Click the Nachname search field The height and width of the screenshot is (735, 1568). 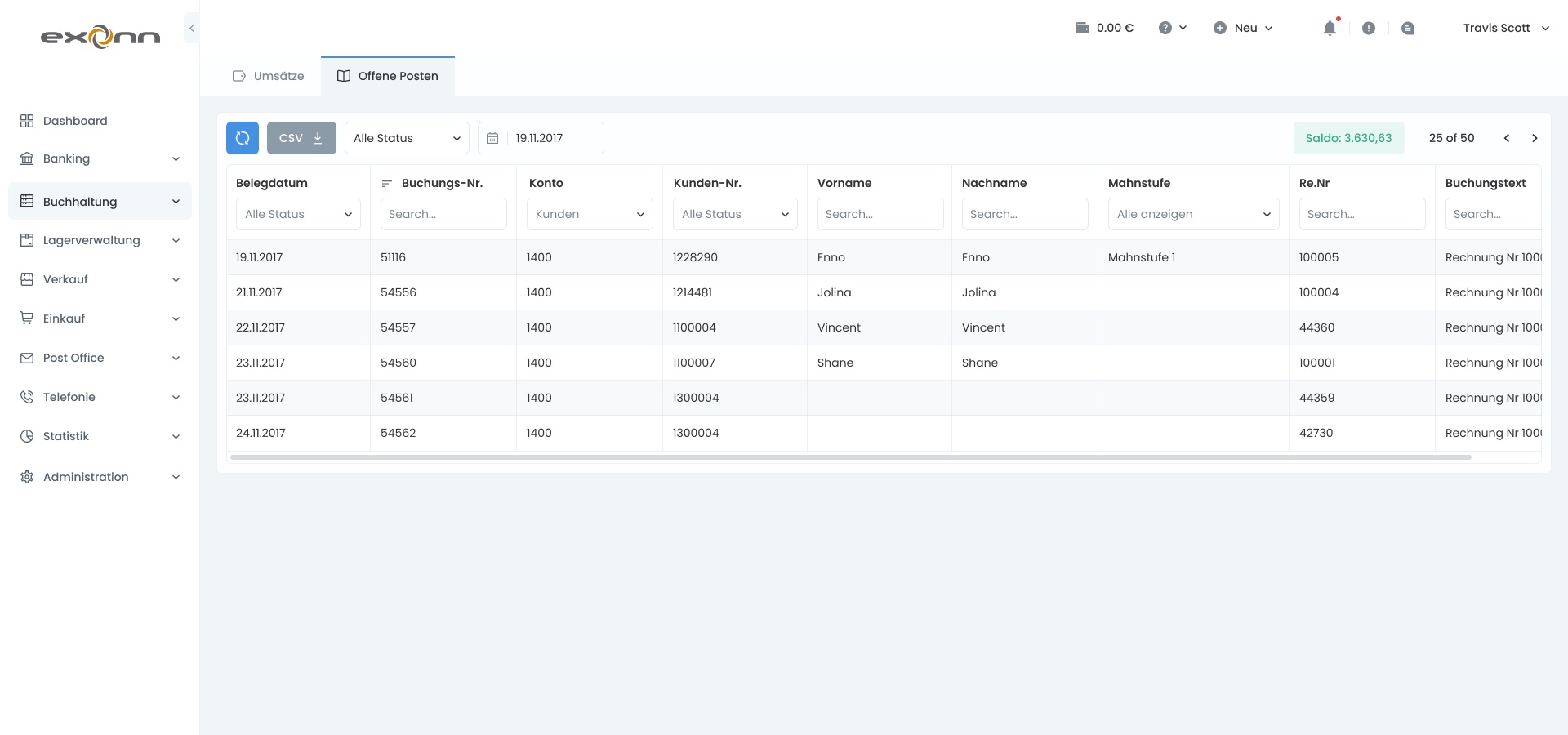coord(1025,214)
